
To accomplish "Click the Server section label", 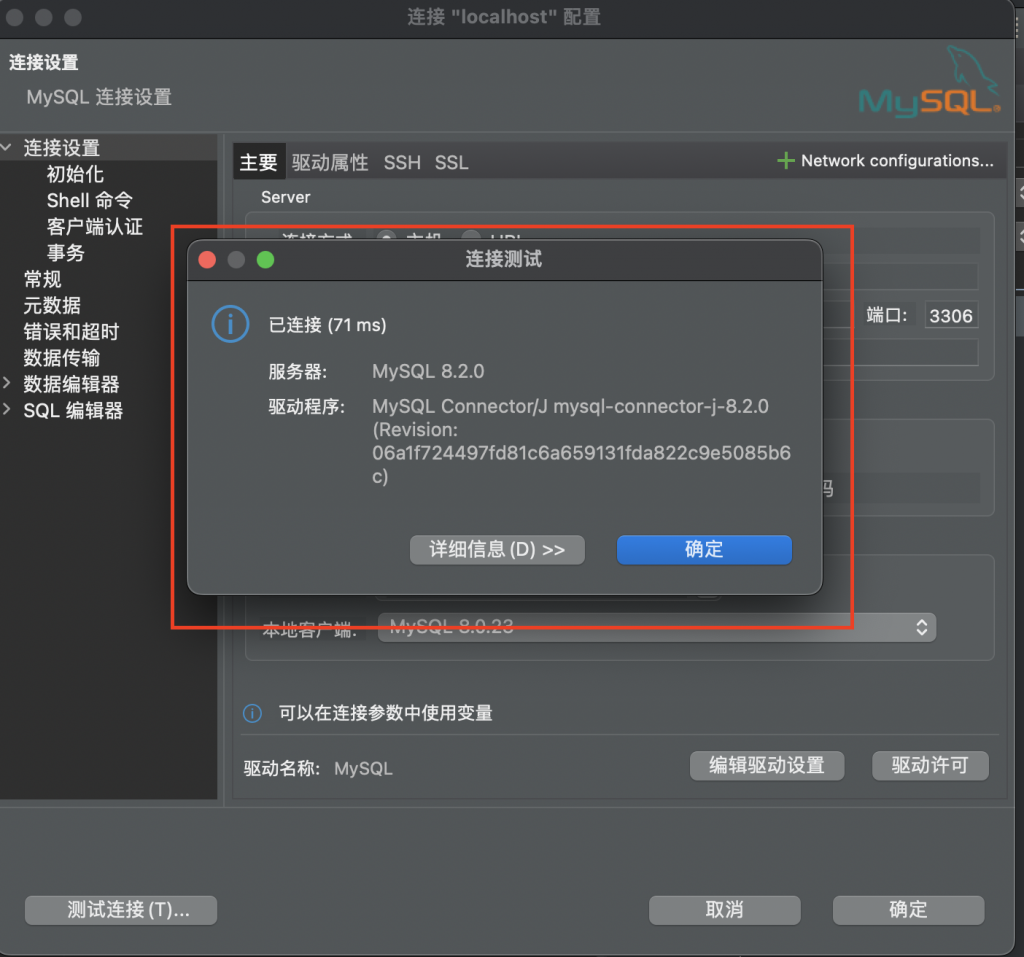I will 285,197.
